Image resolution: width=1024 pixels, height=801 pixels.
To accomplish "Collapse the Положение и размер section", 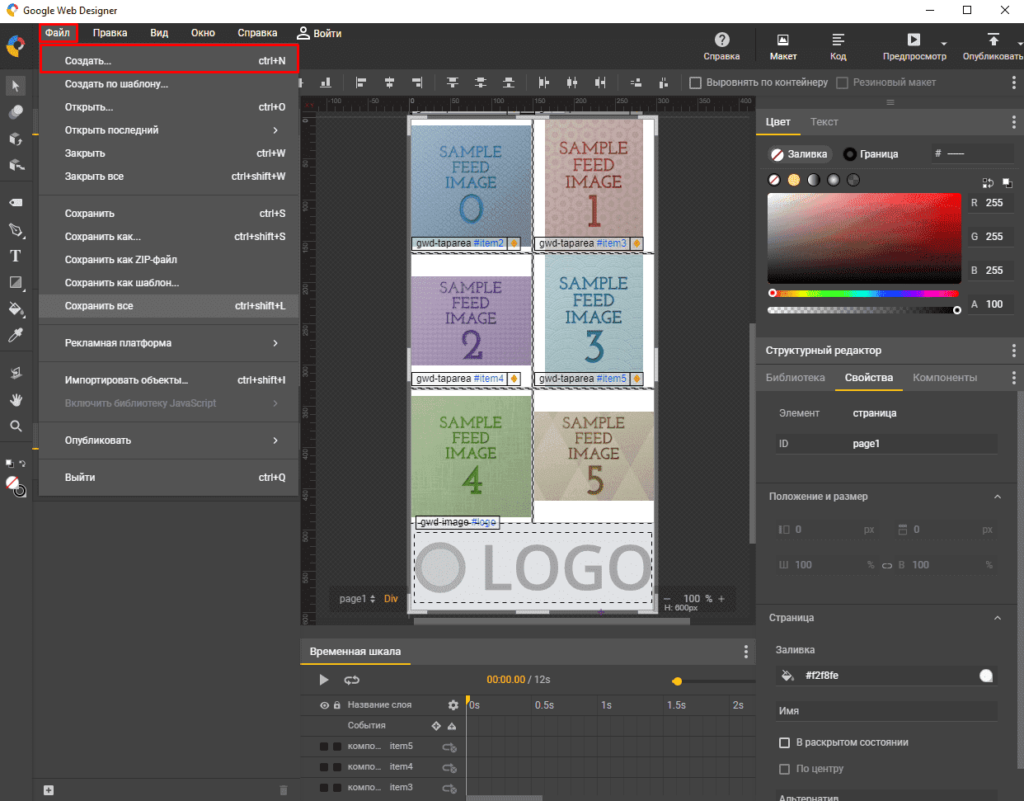I will point(997,497).
